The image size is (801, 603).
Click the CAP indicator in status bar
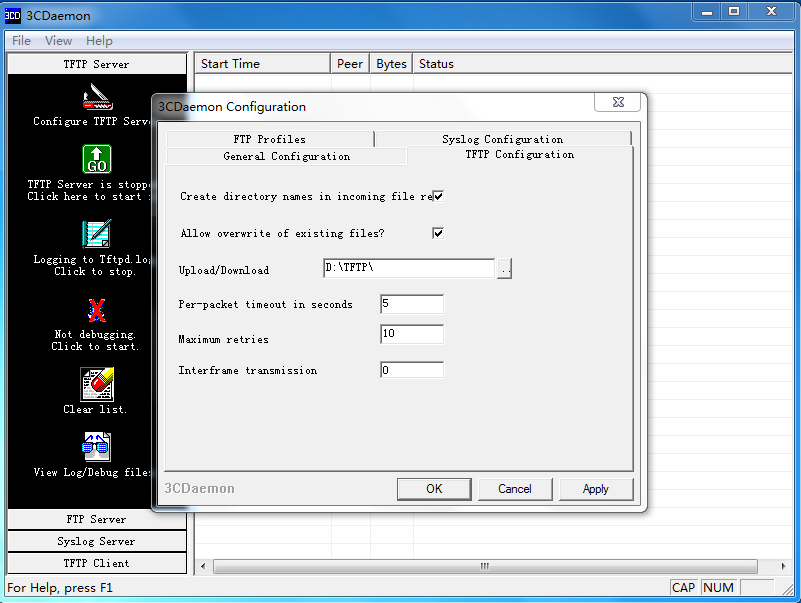coord(684,588)
